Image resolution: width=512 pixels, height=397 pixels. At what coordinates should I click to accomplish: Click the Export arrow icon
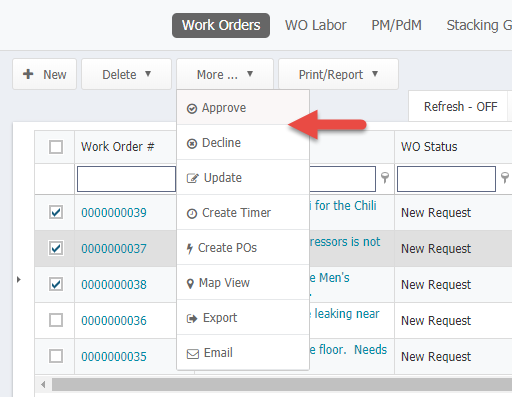click(x=192, y=319)
